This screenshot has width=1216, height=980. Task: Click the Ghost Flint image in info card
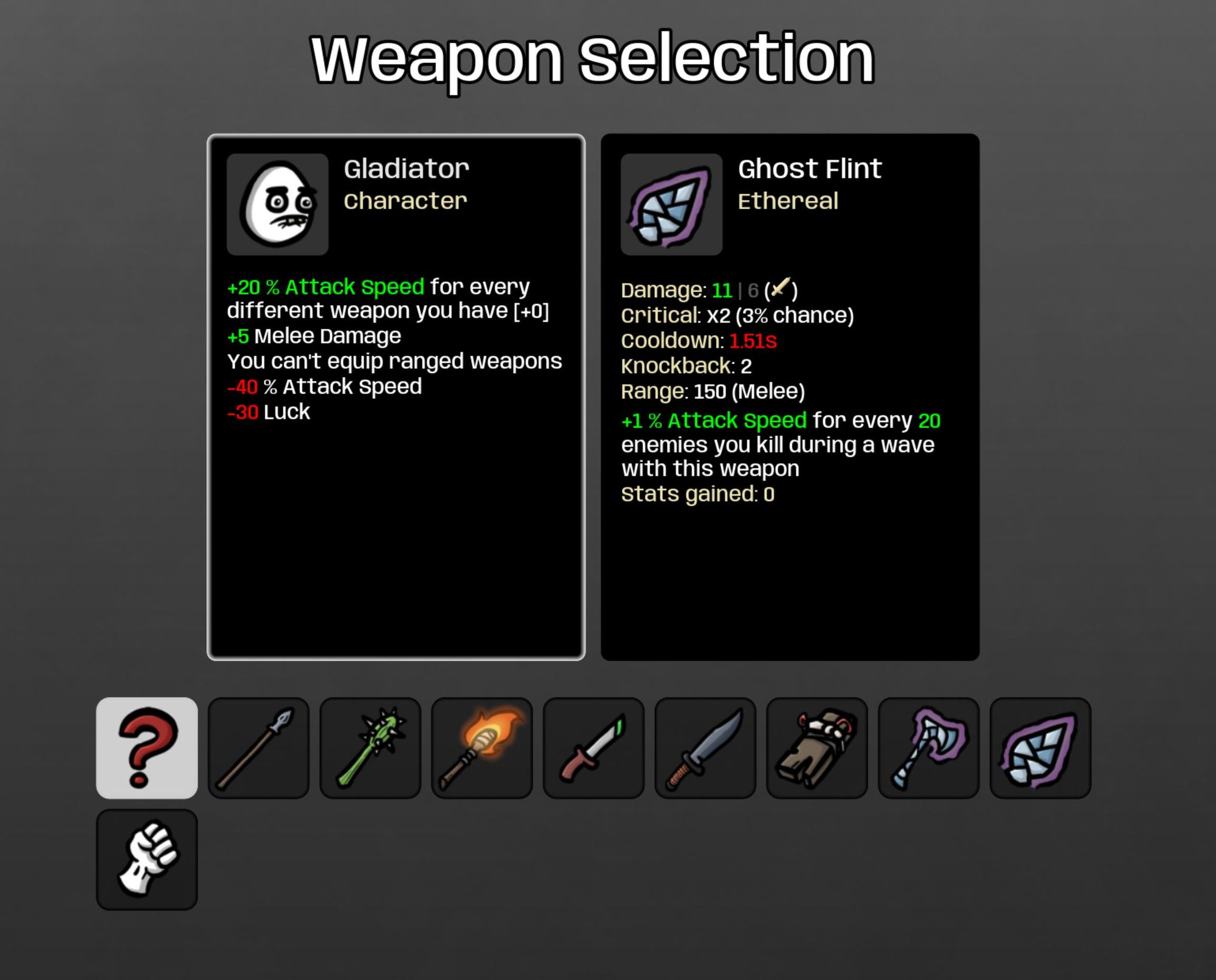(x=671, y=204)
